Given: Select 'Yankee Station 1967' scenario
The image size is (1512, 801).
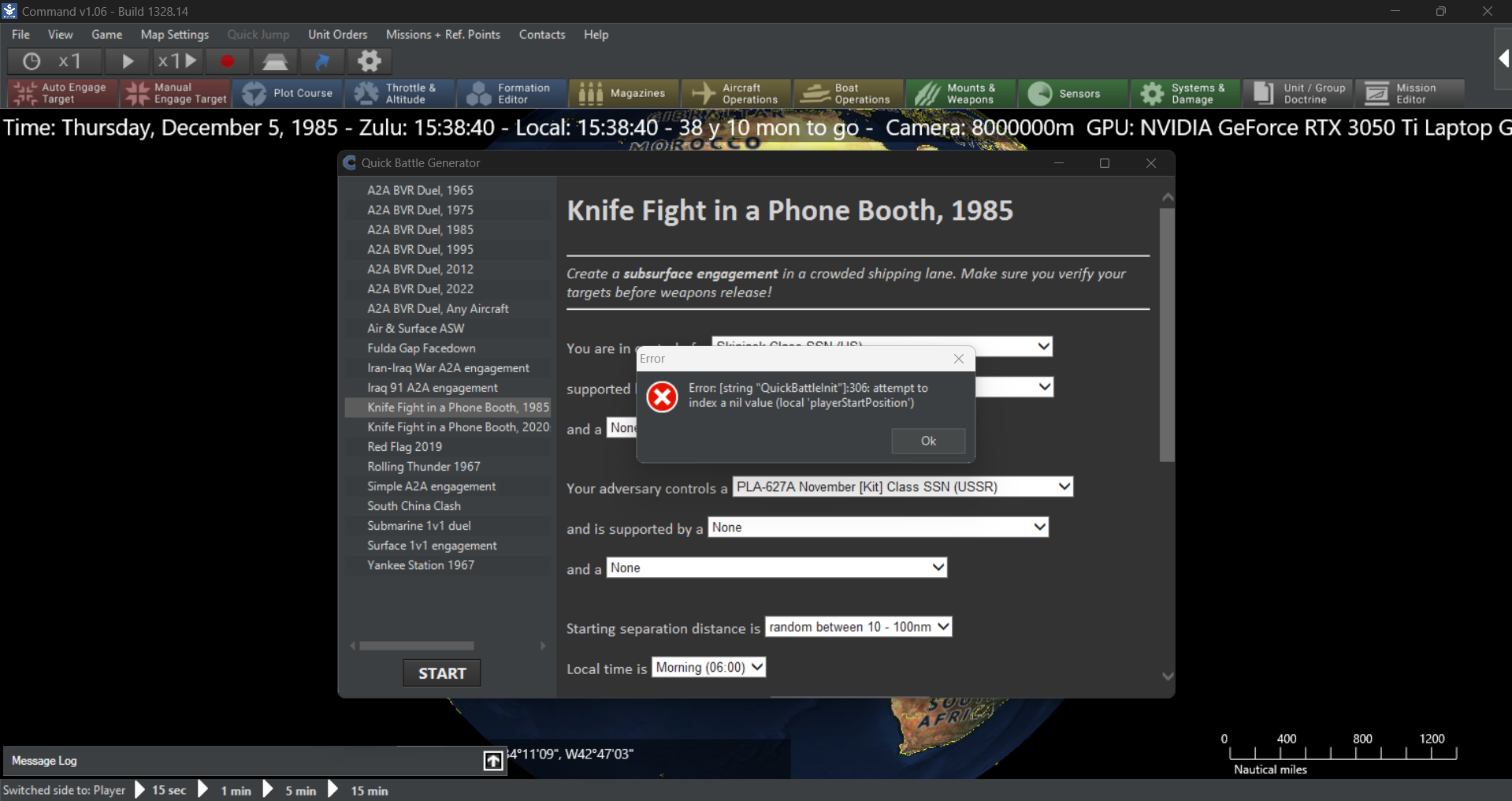Looking at the screenshot, I should [x=421, y=564].
